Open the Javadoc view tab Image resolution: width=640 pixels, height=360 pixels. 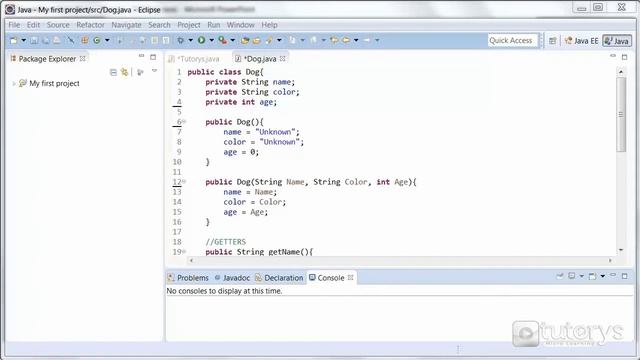[x=232, y=278]
